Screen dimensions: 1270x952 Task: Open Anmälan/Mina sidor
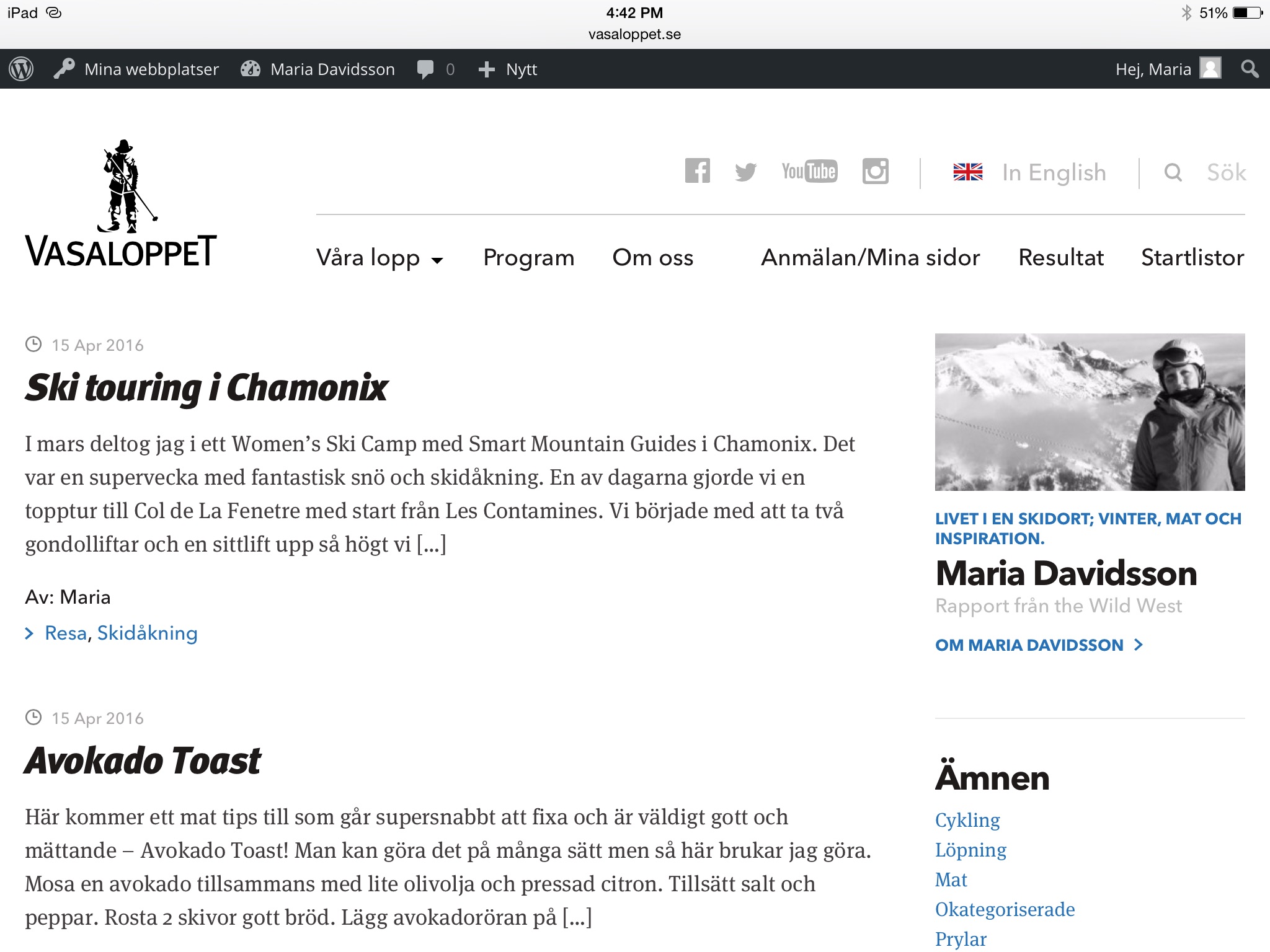[x=871, y=257]
